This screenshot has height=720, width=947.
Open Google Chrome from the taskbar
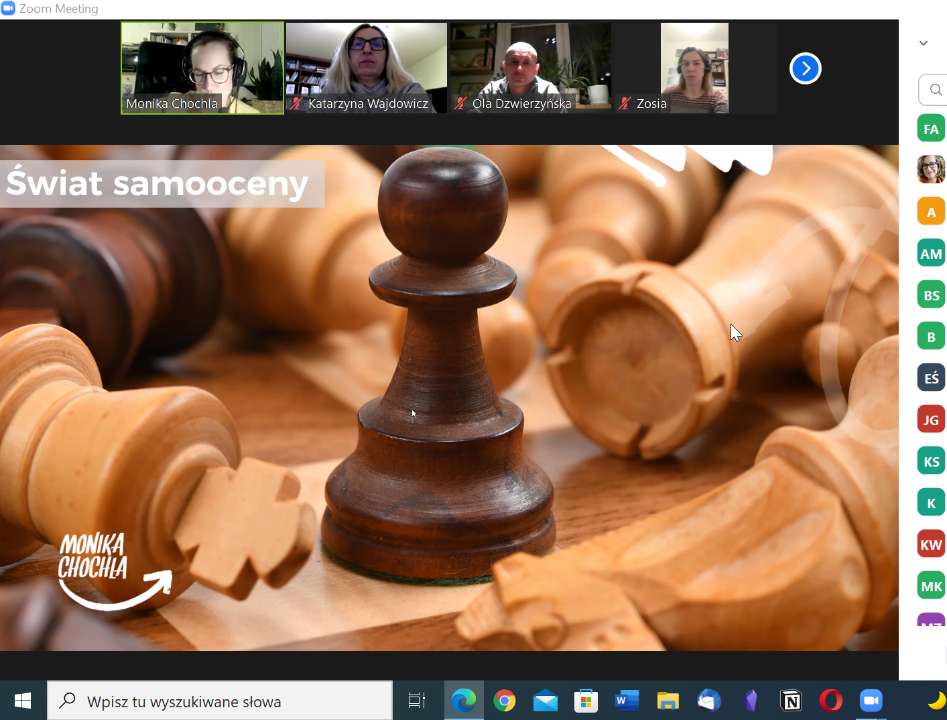point(504,701)
